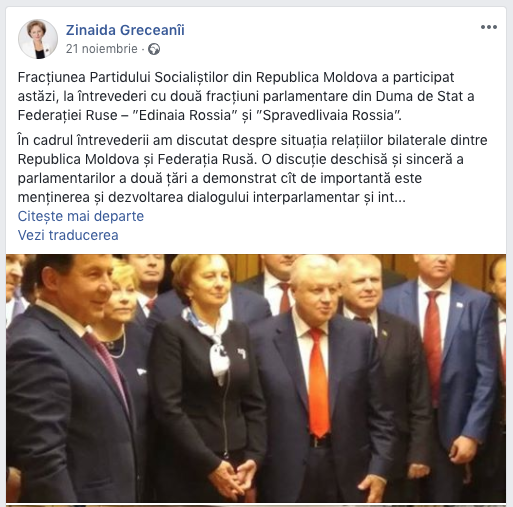Show translation via Vezi traducerea

click(68, 235)
